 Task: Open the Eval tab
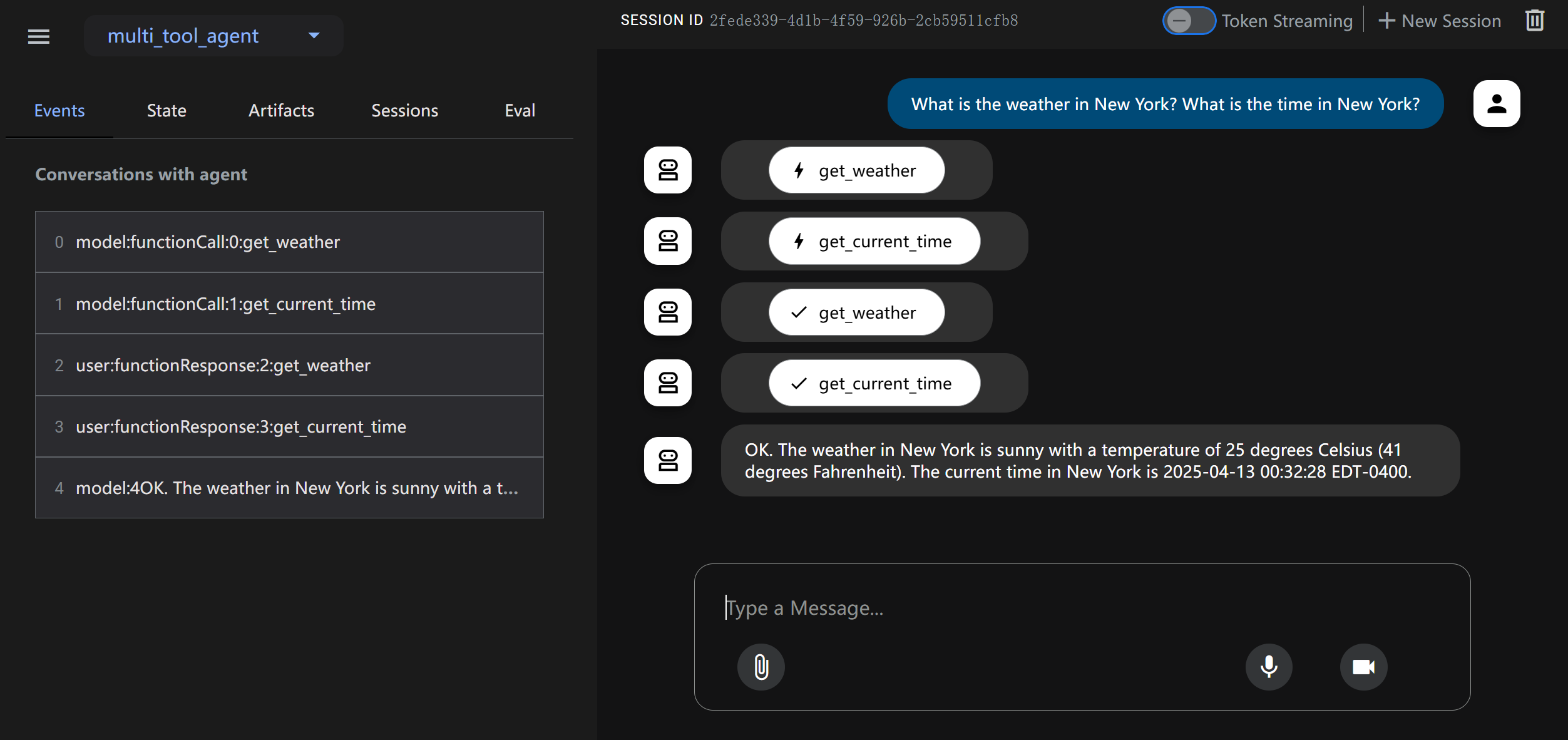click(x=520, y=111)
